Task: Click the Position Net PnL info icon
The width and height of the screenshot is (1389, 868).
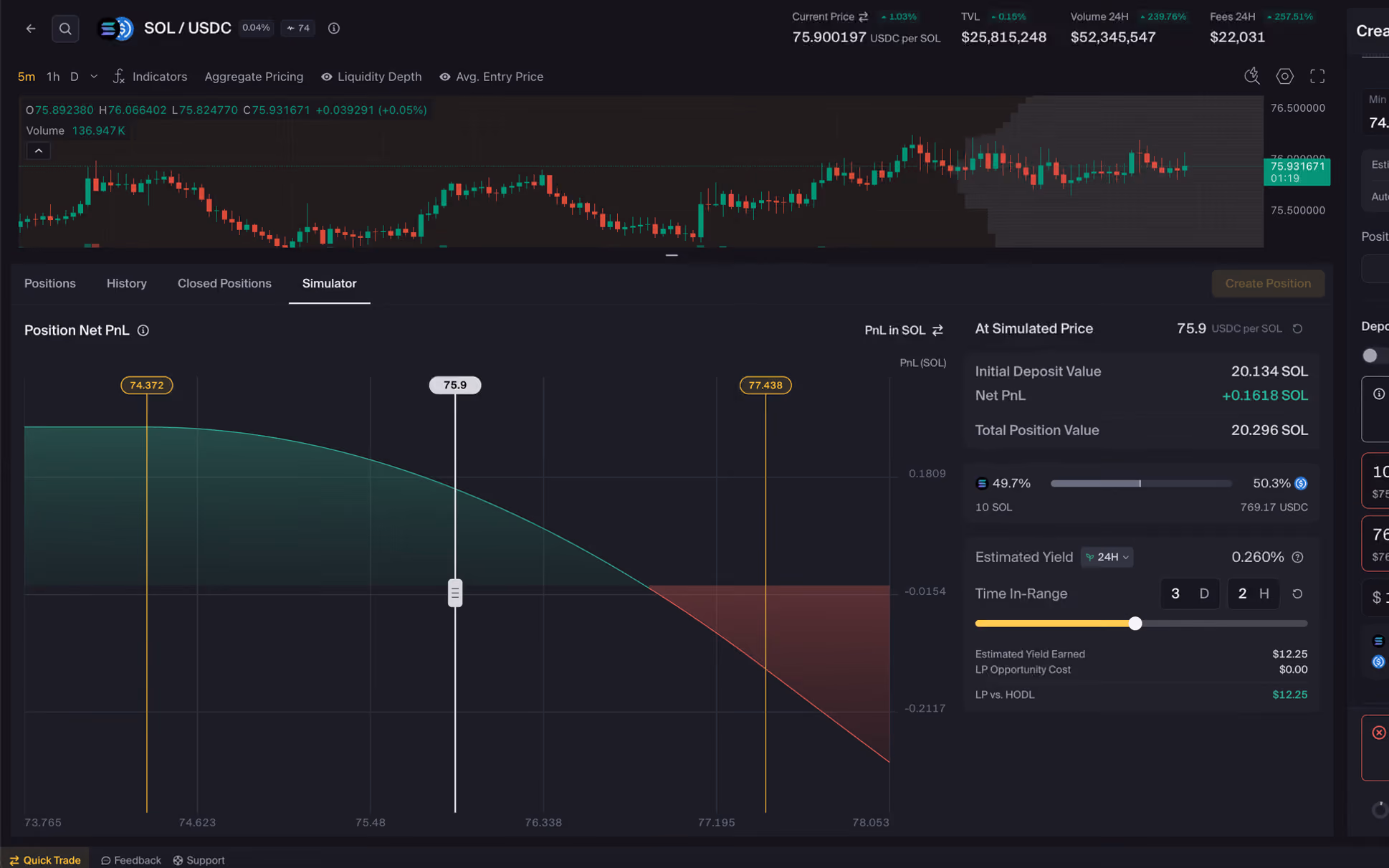Action: click(143, 330)
